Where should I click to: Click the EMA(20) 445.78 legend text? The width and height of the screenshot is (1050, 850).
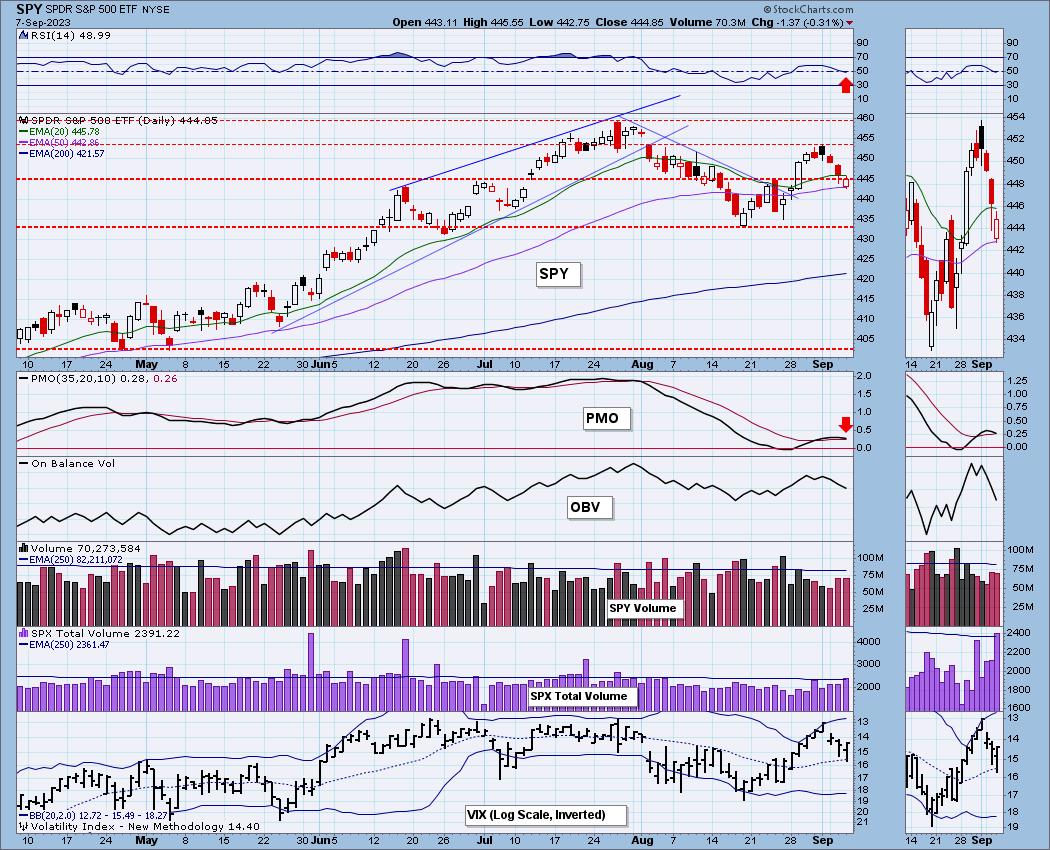coord(64,132)
